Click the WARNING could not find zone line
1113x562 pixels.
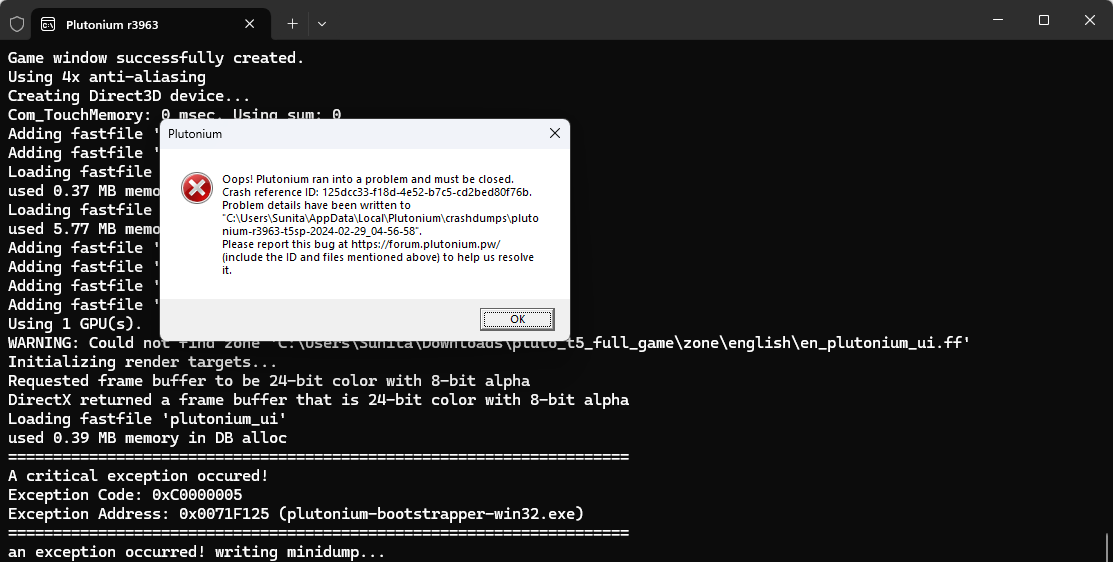pyautogui.click(x=489, y=343)
